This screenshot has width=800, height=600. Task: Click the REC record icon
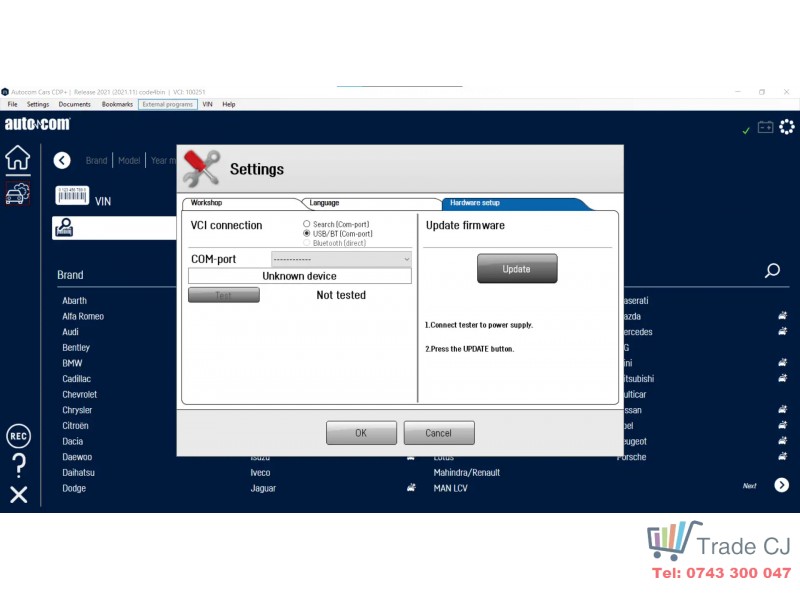tap(18, 436)
